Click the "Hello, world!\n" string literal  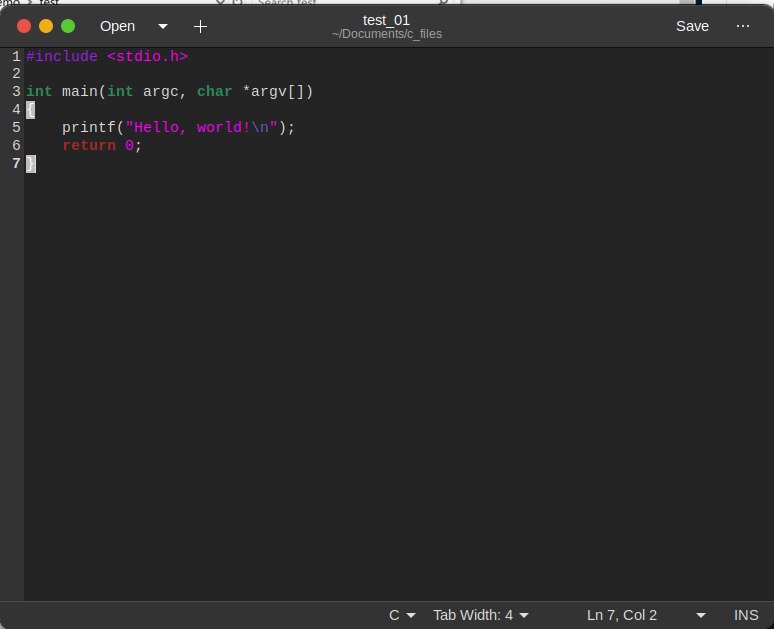[201, 127]
